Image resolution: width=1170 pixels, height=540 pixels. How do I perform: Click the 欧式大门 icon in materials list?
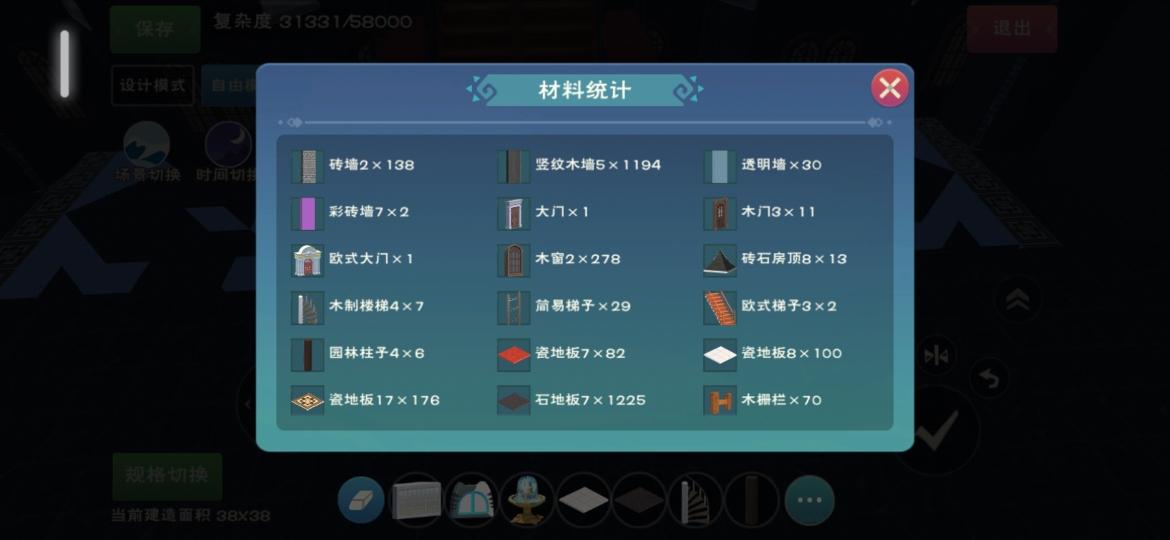pyautogui.click(x=307, y=260)
